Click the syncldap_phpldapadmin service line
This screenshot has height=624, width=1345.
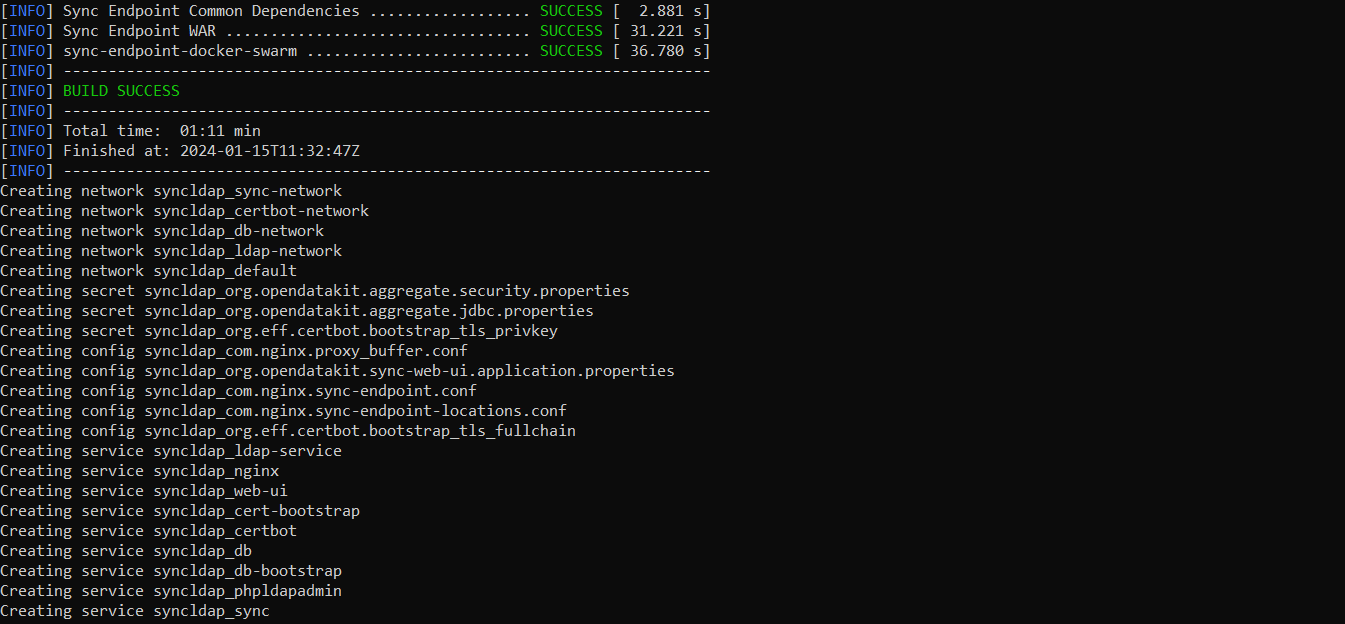(171, 591)
